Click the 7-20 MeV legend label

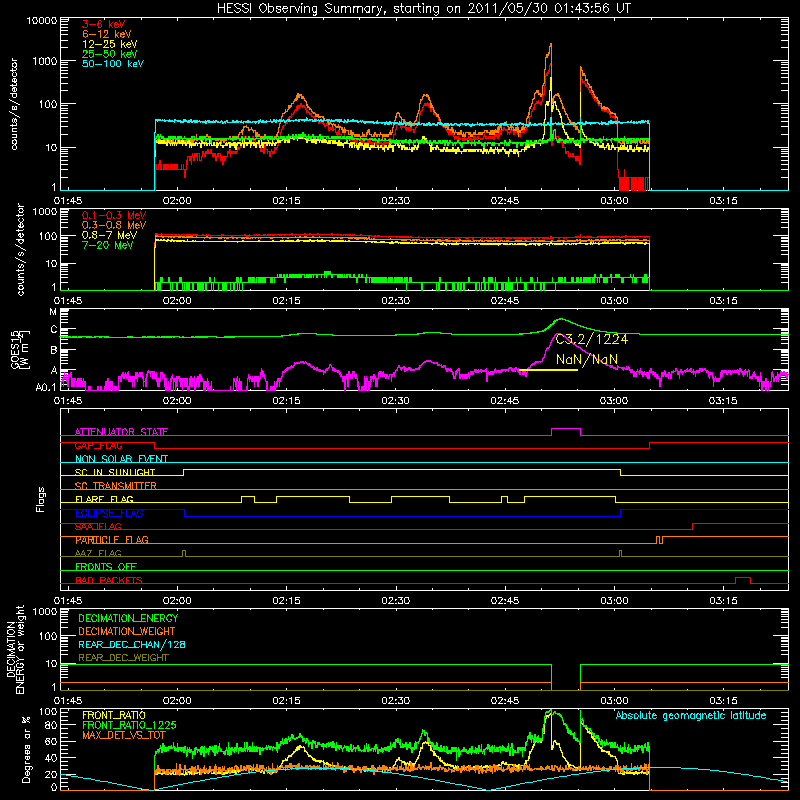107,245
